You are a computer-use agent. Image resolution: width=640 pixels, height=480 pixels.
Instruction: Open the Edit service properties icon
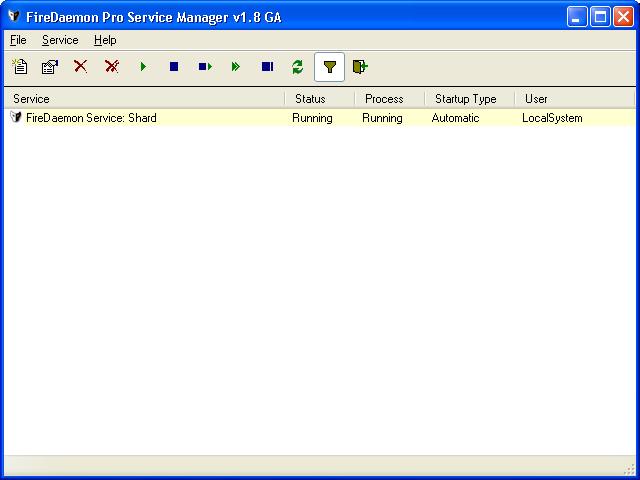point(50,67)
